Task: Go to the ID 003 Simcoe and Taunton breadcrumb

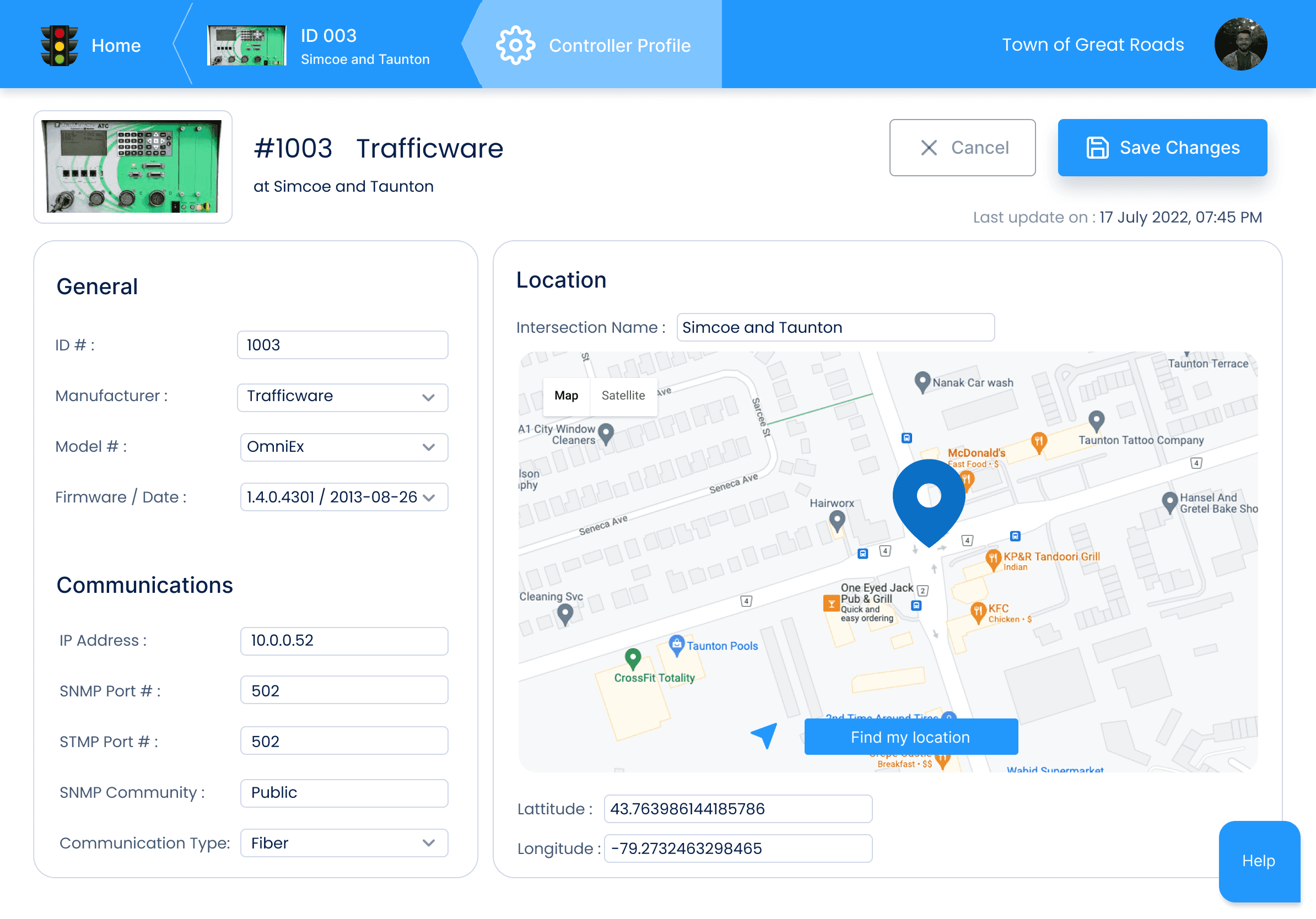Action: point(318,45)
